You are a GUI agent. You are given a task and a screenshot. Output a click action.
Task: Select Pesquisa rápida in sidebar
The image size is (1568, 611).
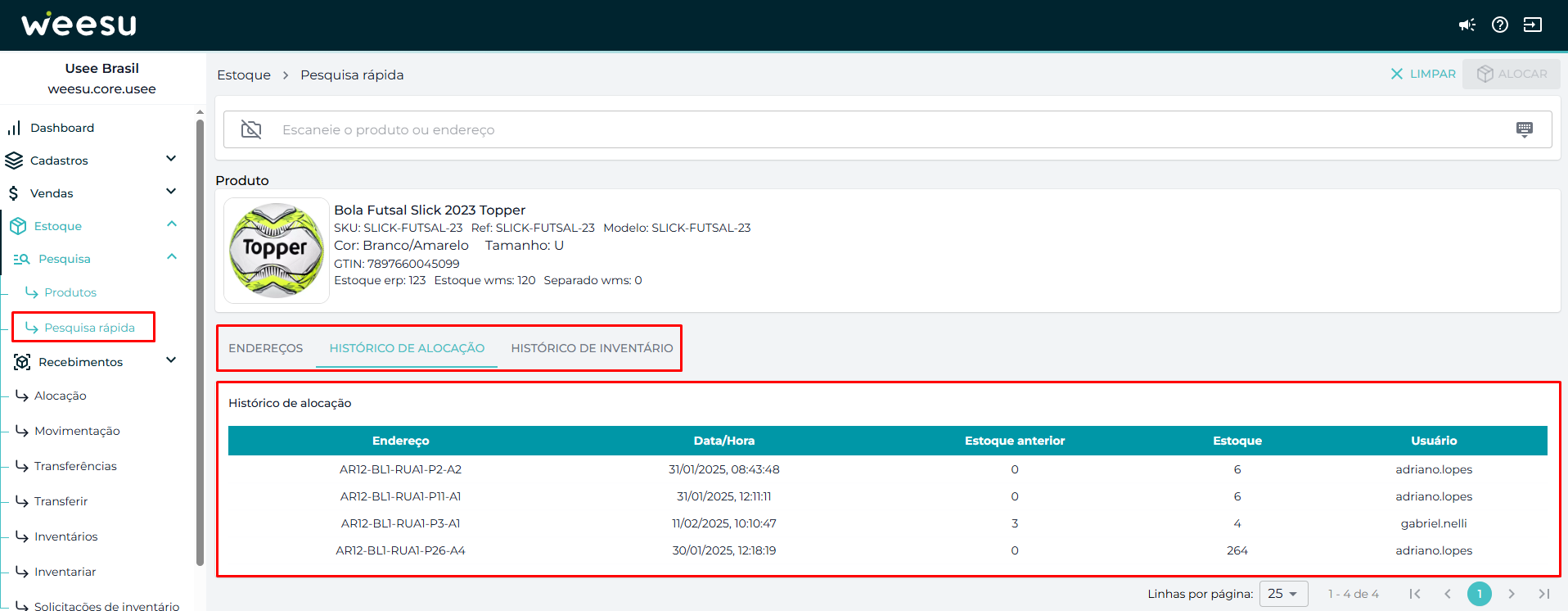pos(89,328)
